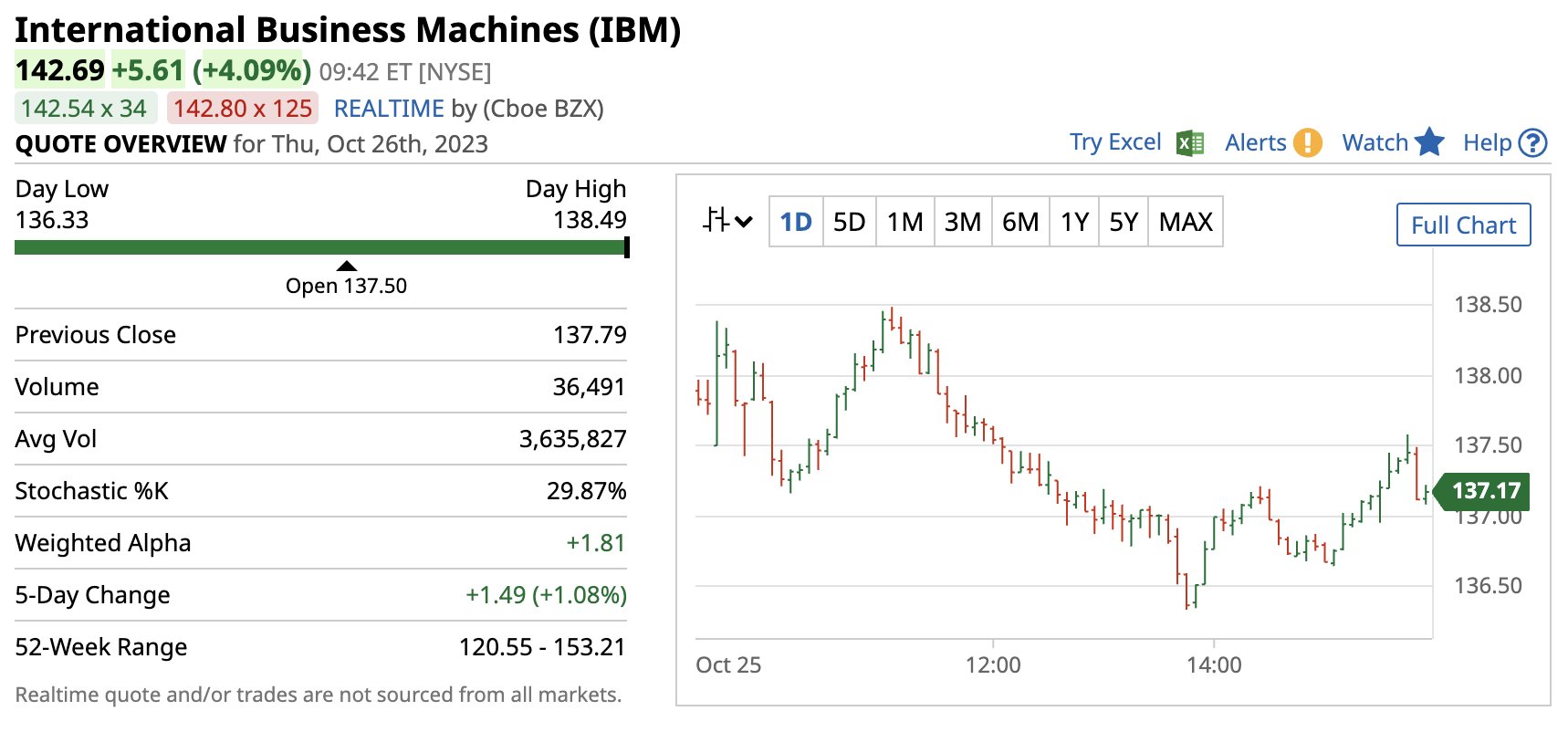Select the 1D chart period tab
The width and height of the screenshot is (1568, 732).
pos(796,222)
